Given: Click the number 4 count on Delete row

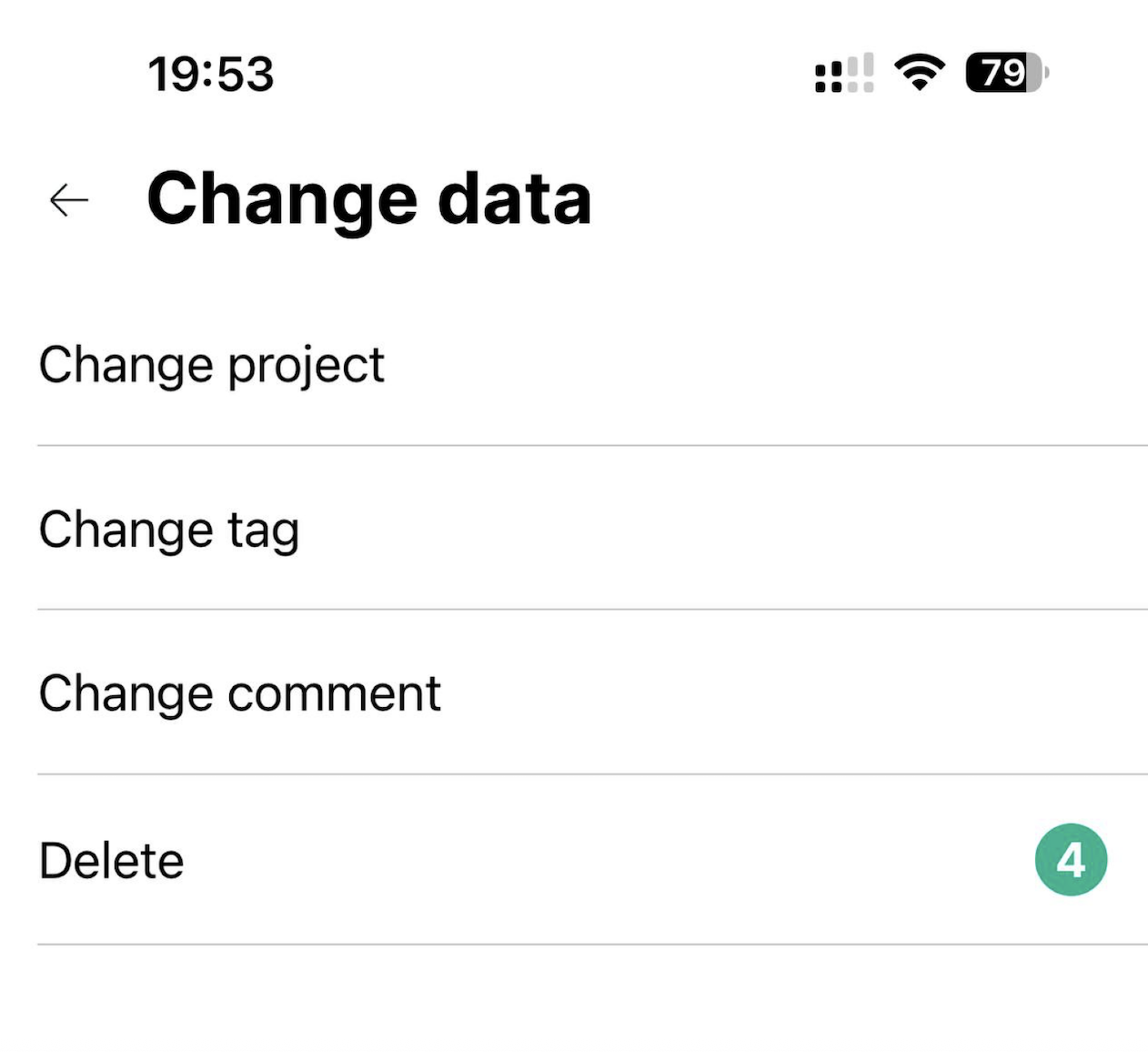Looking at the screenshot, I should (1071, 860).
